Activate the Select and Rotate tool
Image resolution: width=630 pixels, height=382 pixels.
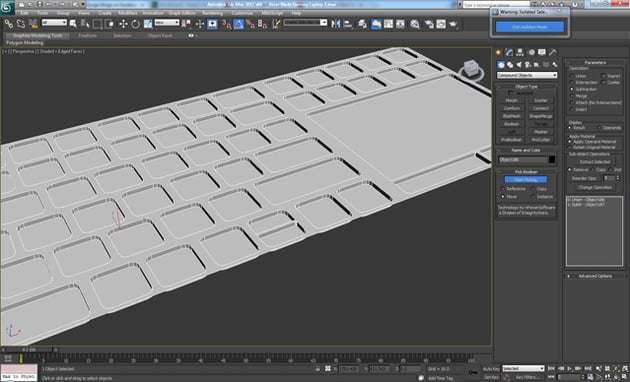pos(135,24)
